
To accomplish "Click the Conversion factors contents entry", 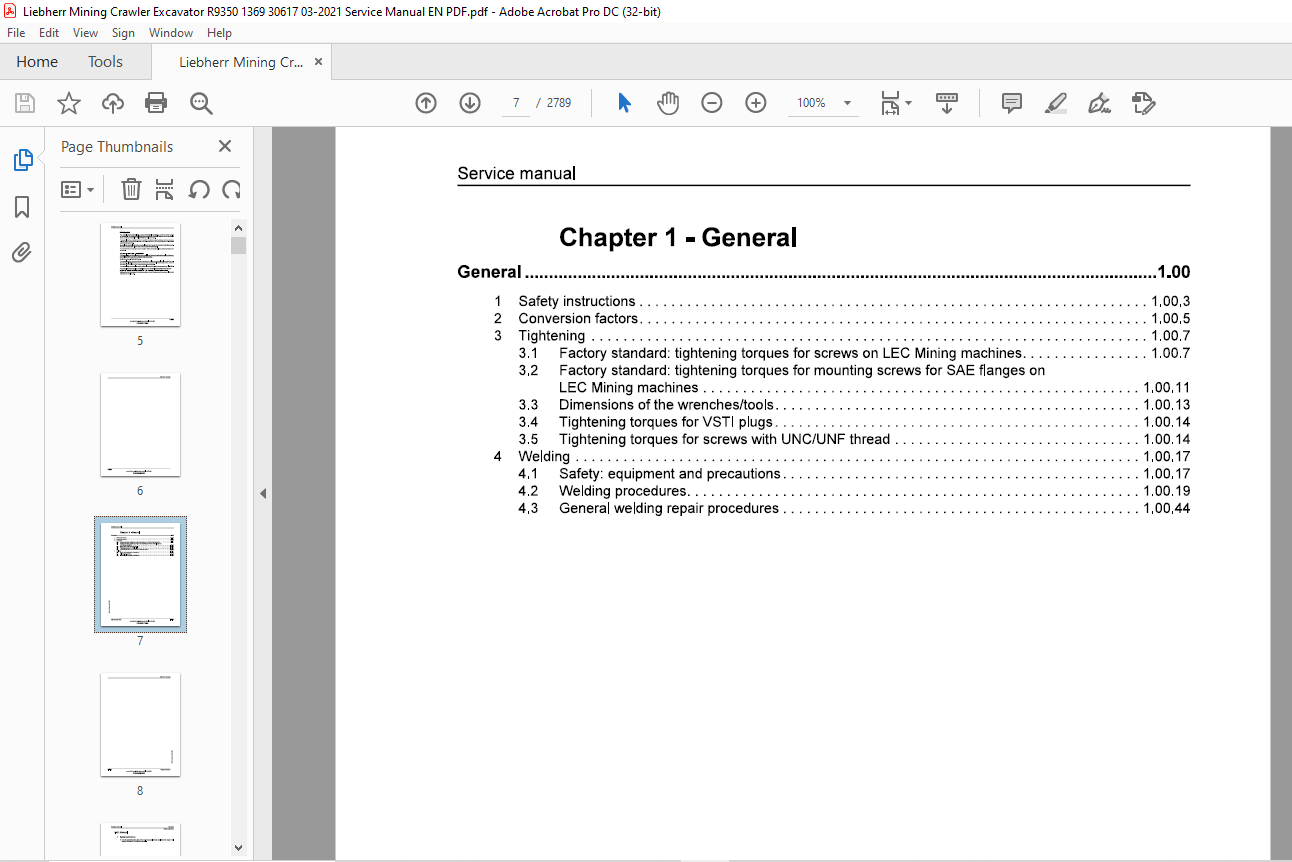I will tap(578, 319).
